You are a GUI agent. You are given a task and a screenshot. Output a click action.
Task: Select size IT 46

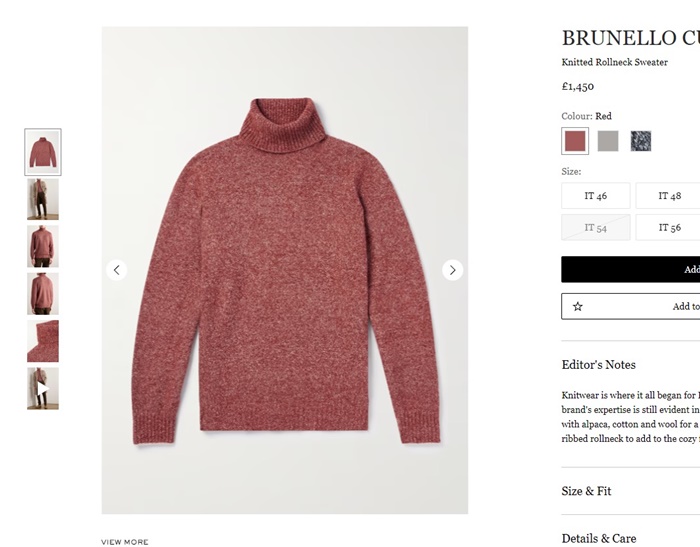click(x=596, y=196)
